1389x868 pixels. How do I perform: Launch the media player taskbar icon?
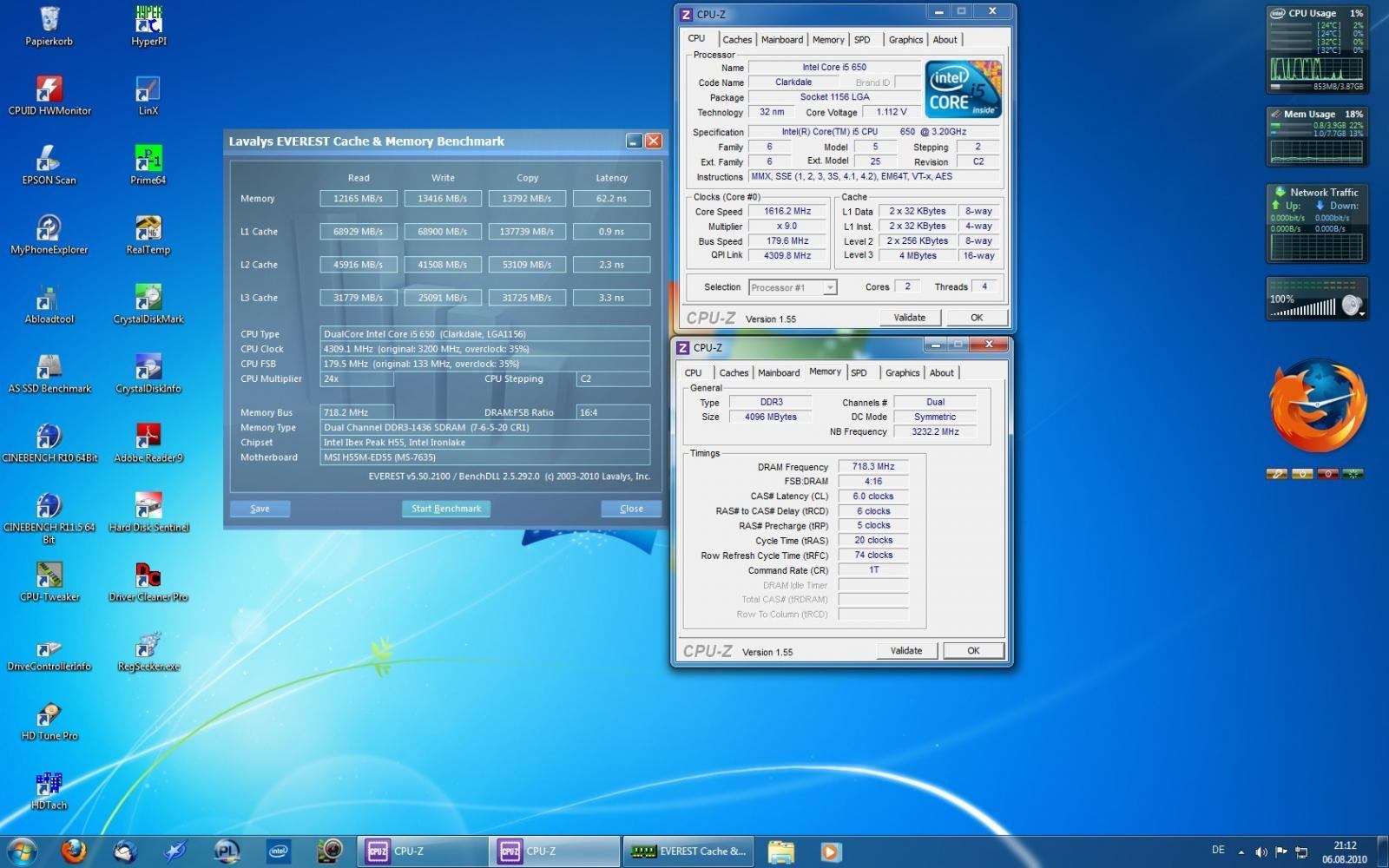point(830,852)
